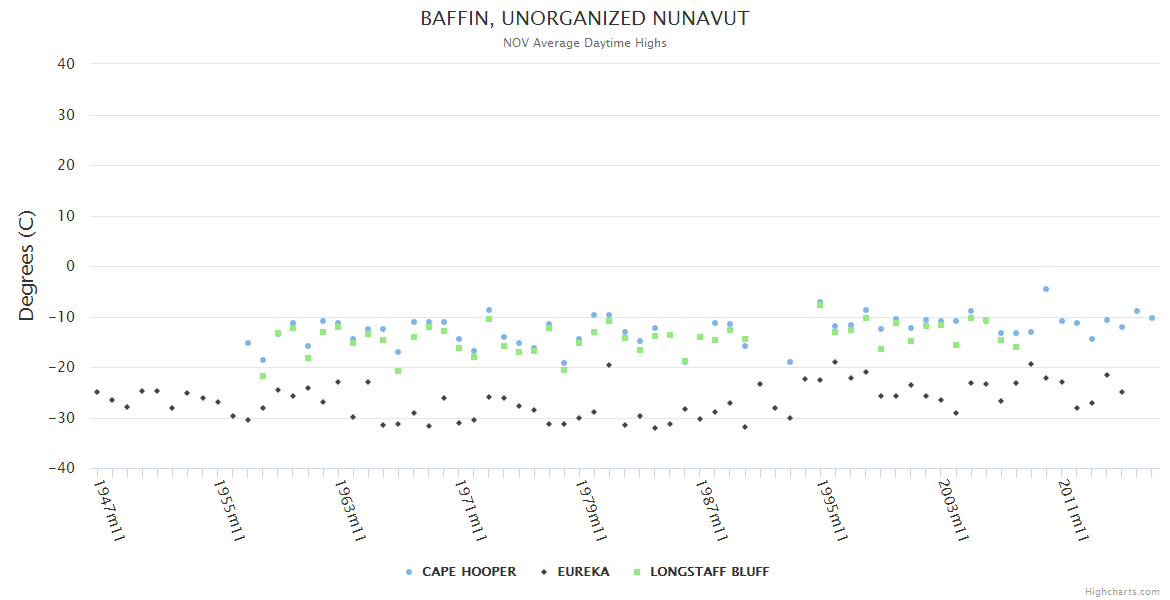This screenshot has height=600, width=1170.
Task: Click the 40 label on the y-axis
Action: [x=66, y=64]
